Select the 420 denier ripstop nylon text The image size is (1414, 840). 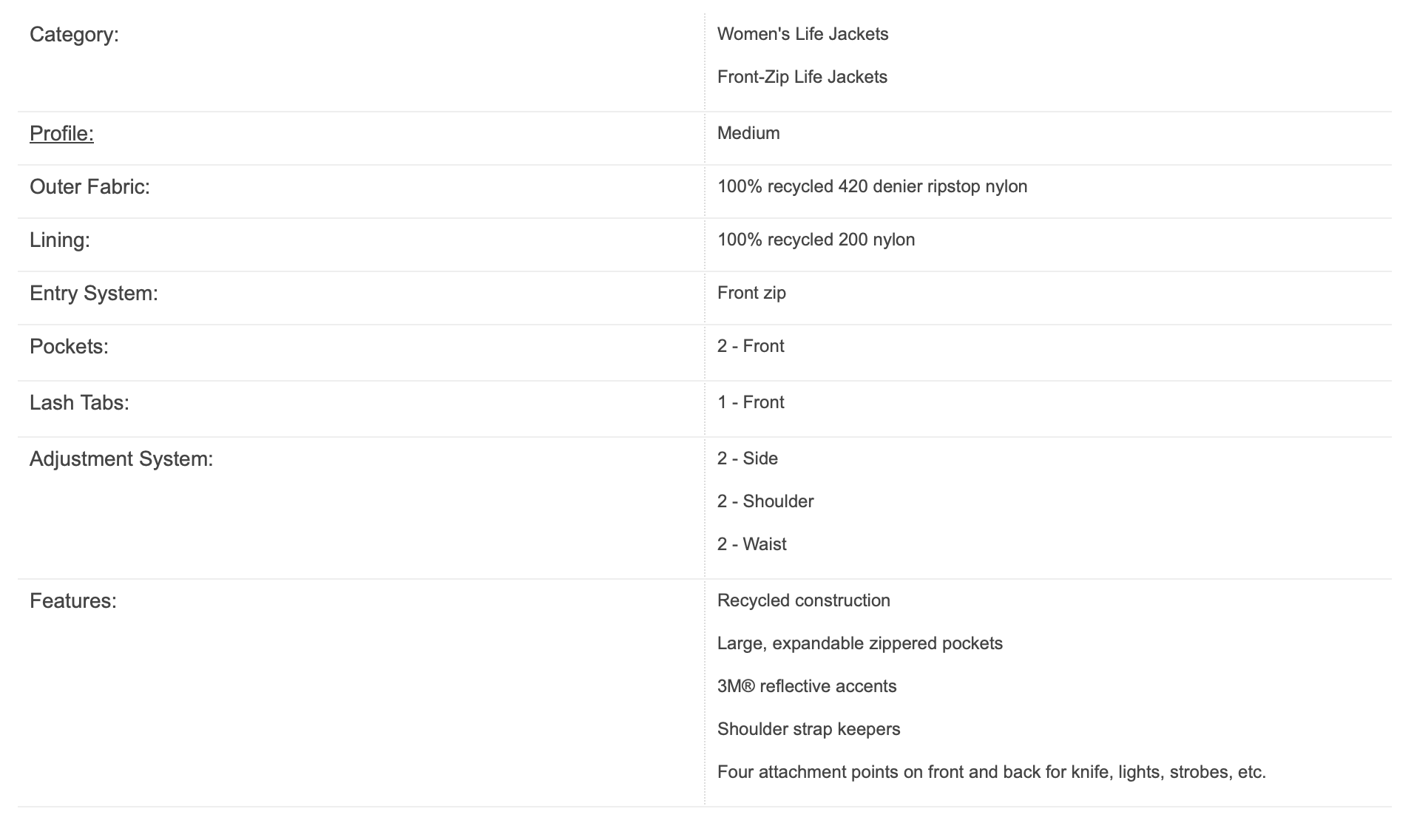(x=933, y=186)
